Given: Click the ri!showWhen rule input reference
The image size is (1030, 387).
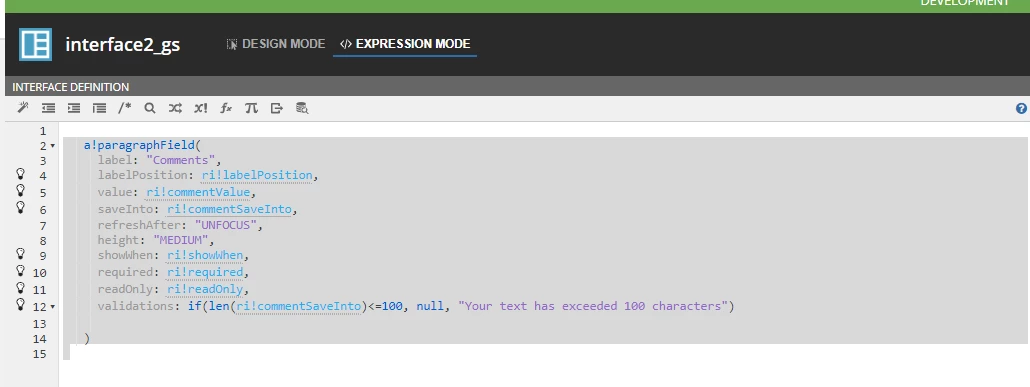Looking at the screenshot, I should tap(205, 256).
